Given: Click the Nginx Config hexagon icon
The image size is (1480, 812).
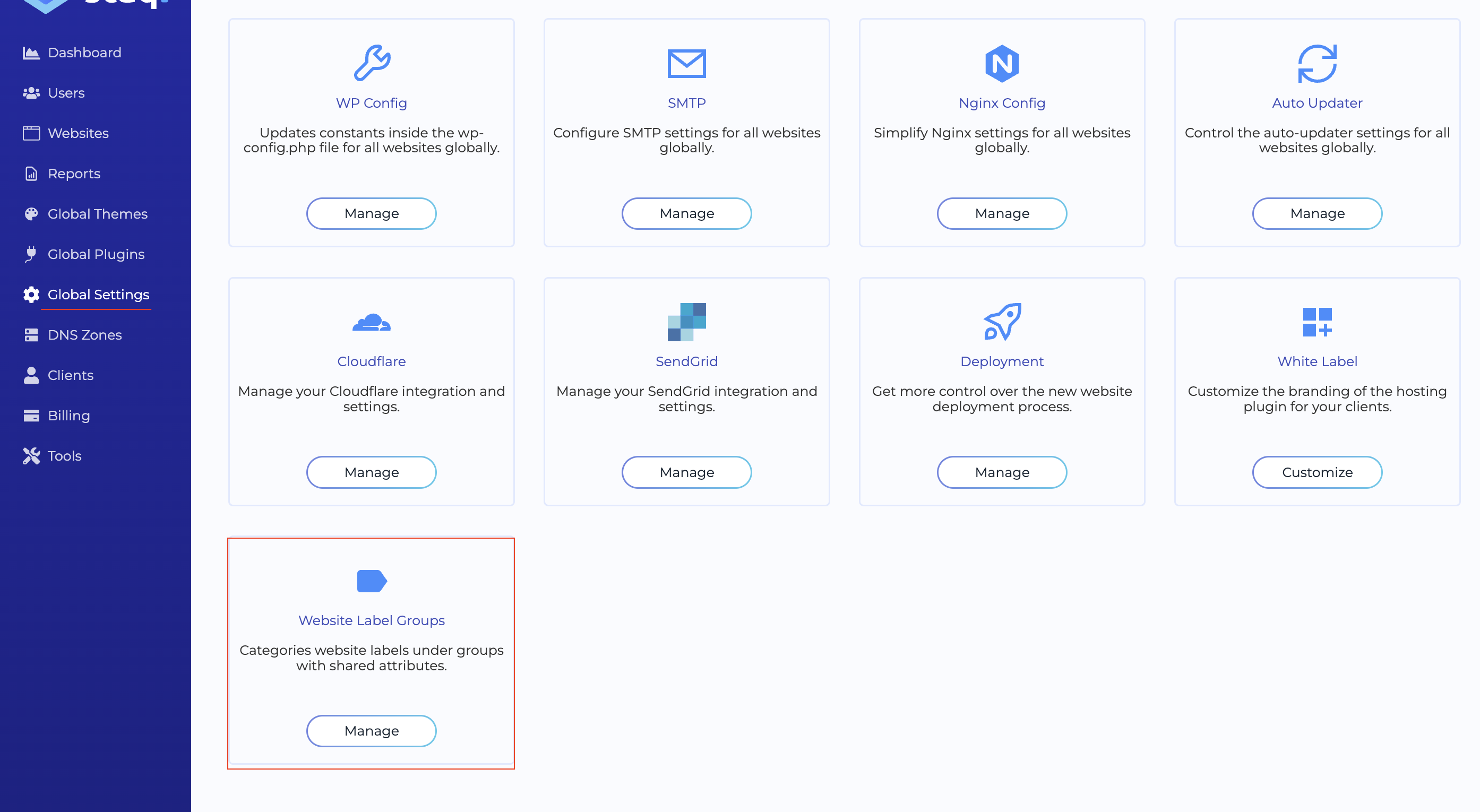Looking at the screenshot, I should (1001, 63).
